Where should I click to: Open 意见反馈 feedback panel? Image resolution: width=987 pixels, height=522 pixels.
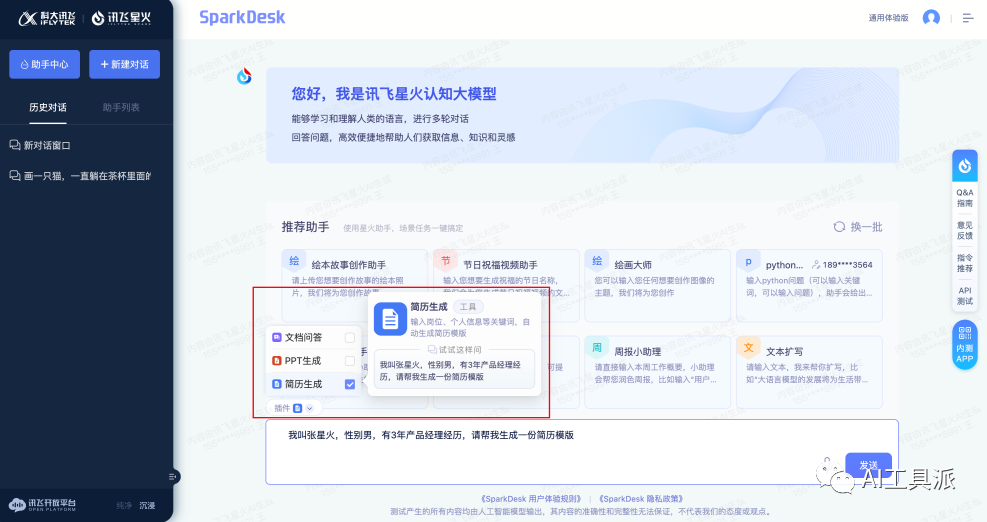pyautogui.click(x=965, y=230)
